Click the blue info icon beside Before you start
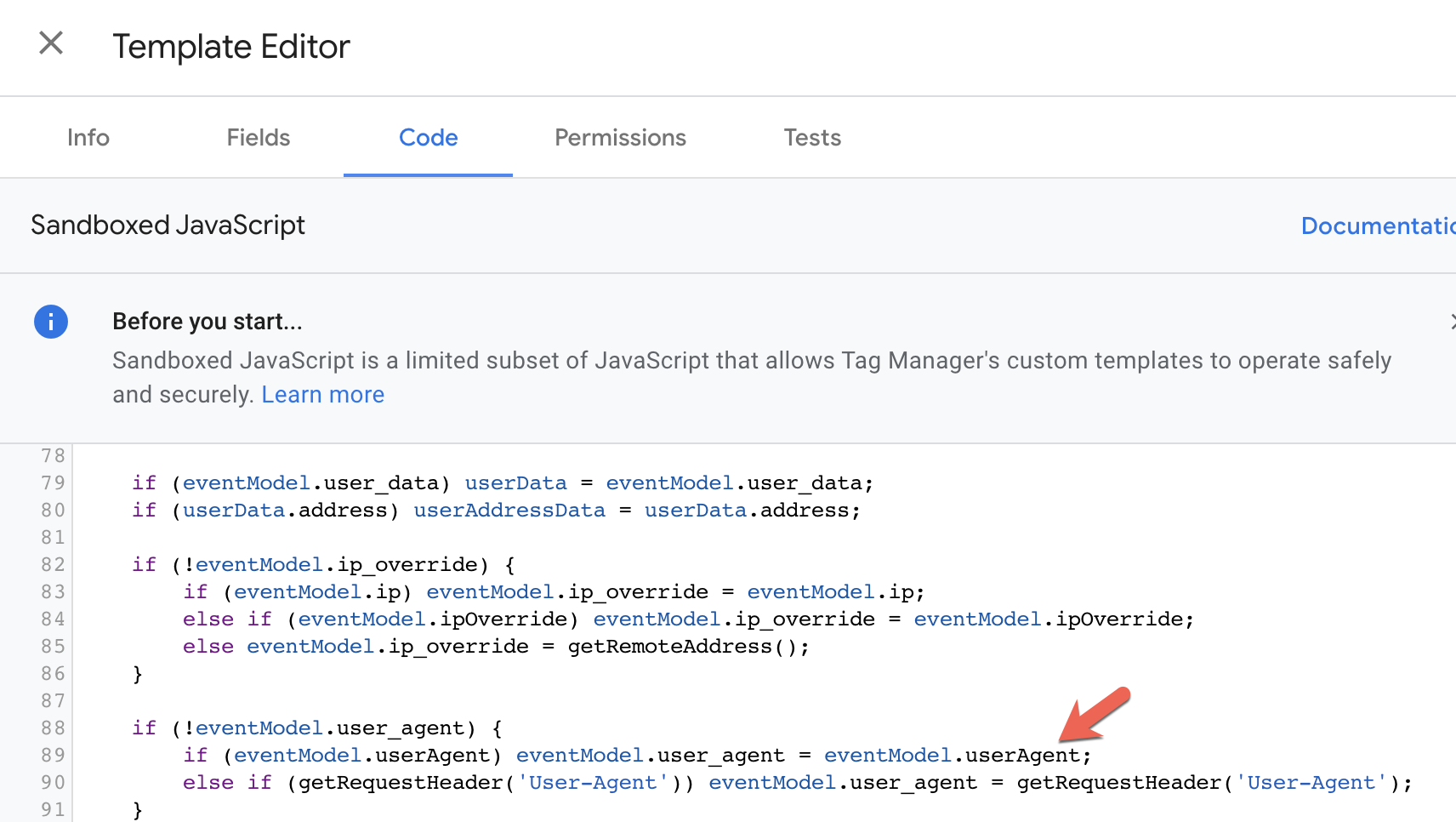Viewport: 1456px width, 822px height. [51, 322]
